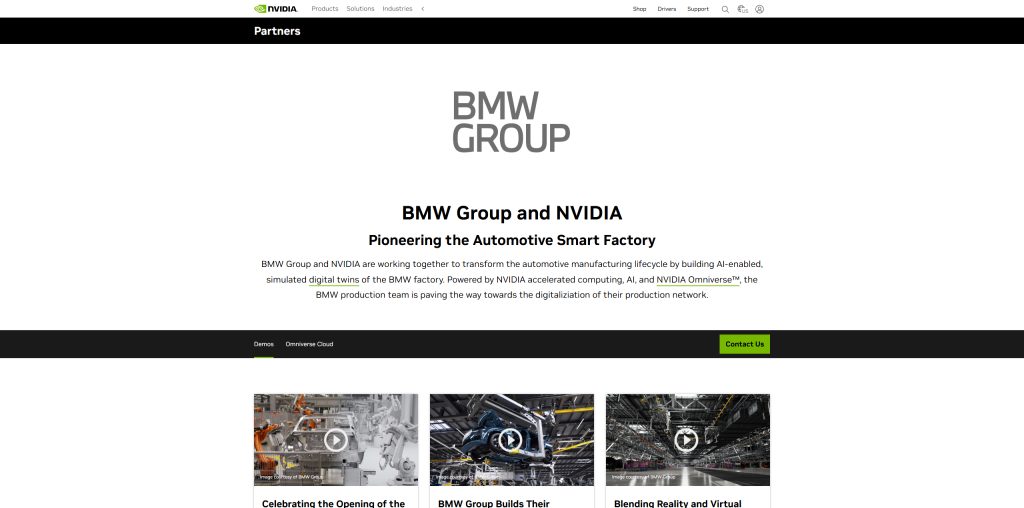Expand the Industries menu
This screenshot has height=508, width=1024.
point(397,8)
